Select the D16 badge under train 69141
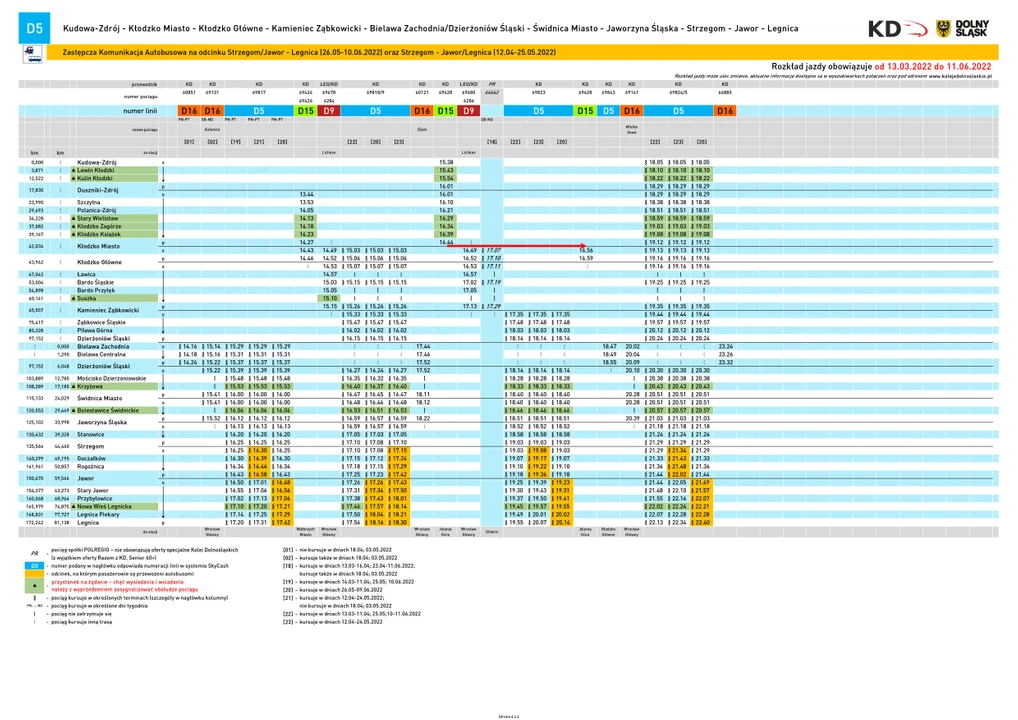Image resolution: width=1018 pixels, height=720 pixels. click(x=632, y=111)
